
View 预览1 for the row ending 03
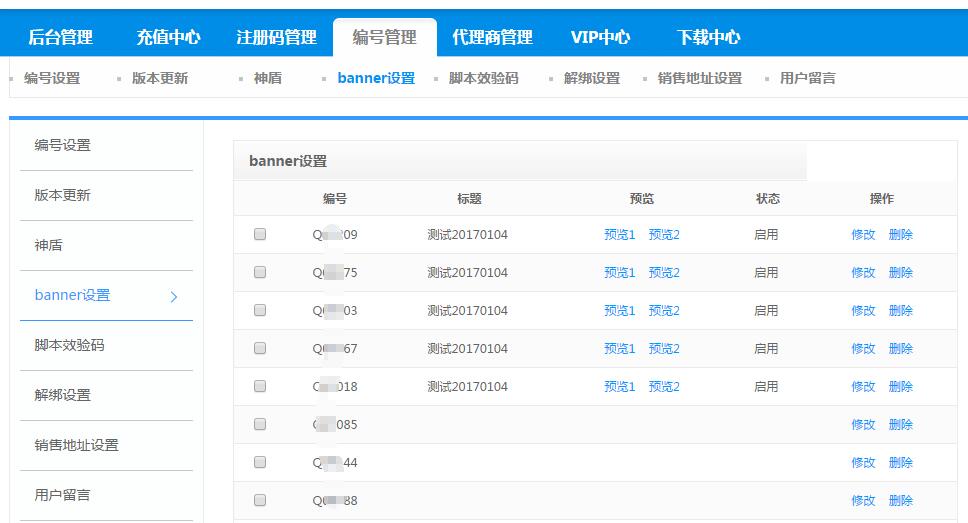pyautogui.click(x=619, y=311)
